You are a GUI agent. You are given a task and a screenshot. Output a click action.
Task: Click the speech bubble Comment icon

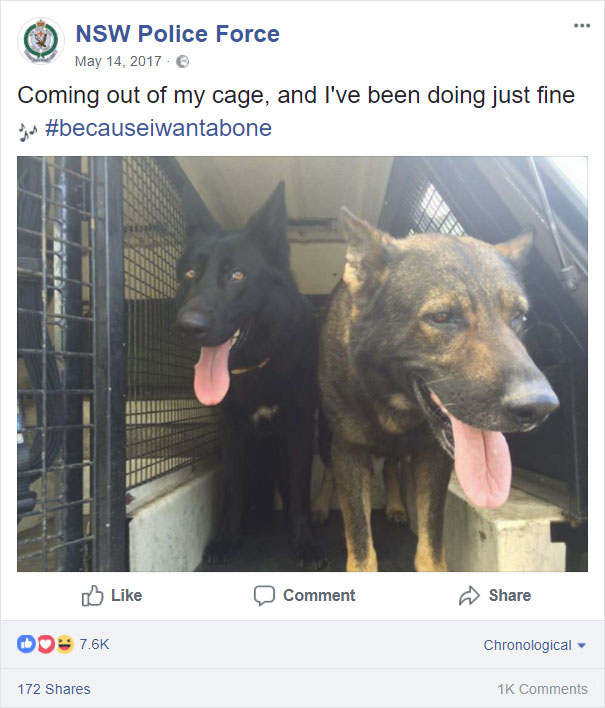(x=264, y=596)
